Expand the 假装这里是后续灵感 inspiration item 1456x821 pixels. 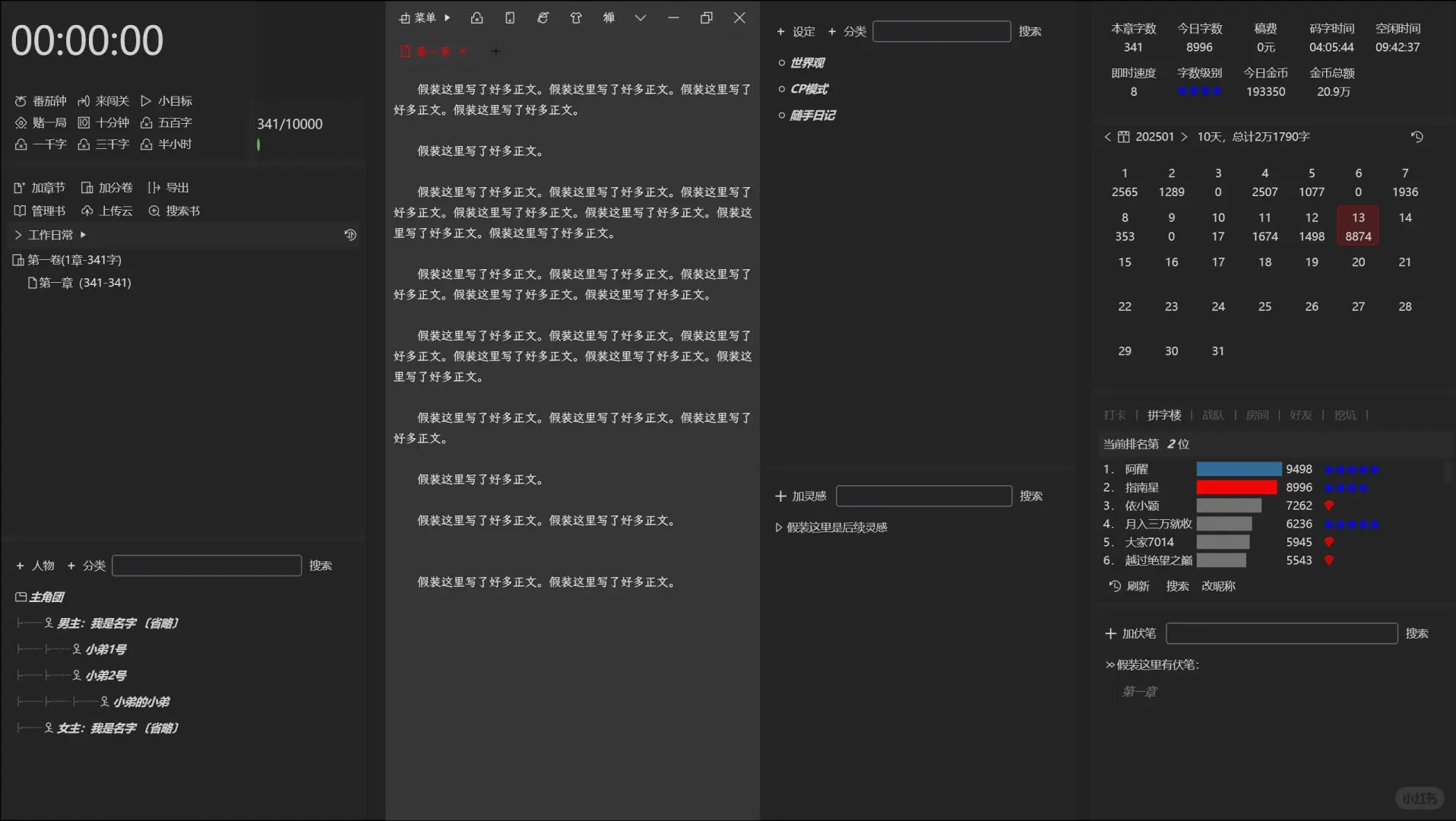[778, 528]
